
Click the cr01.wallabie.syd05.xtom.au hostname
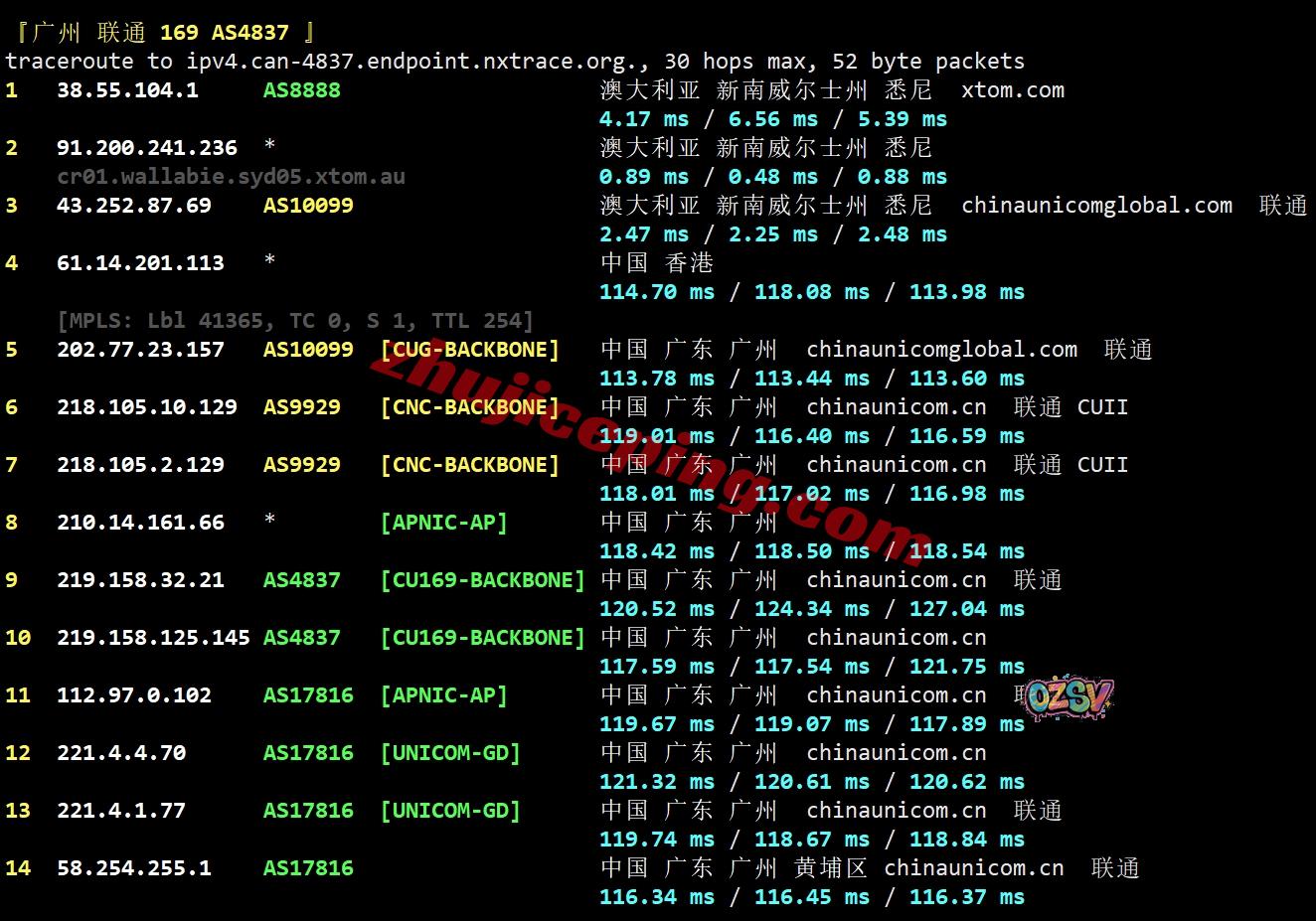[231, 177]
